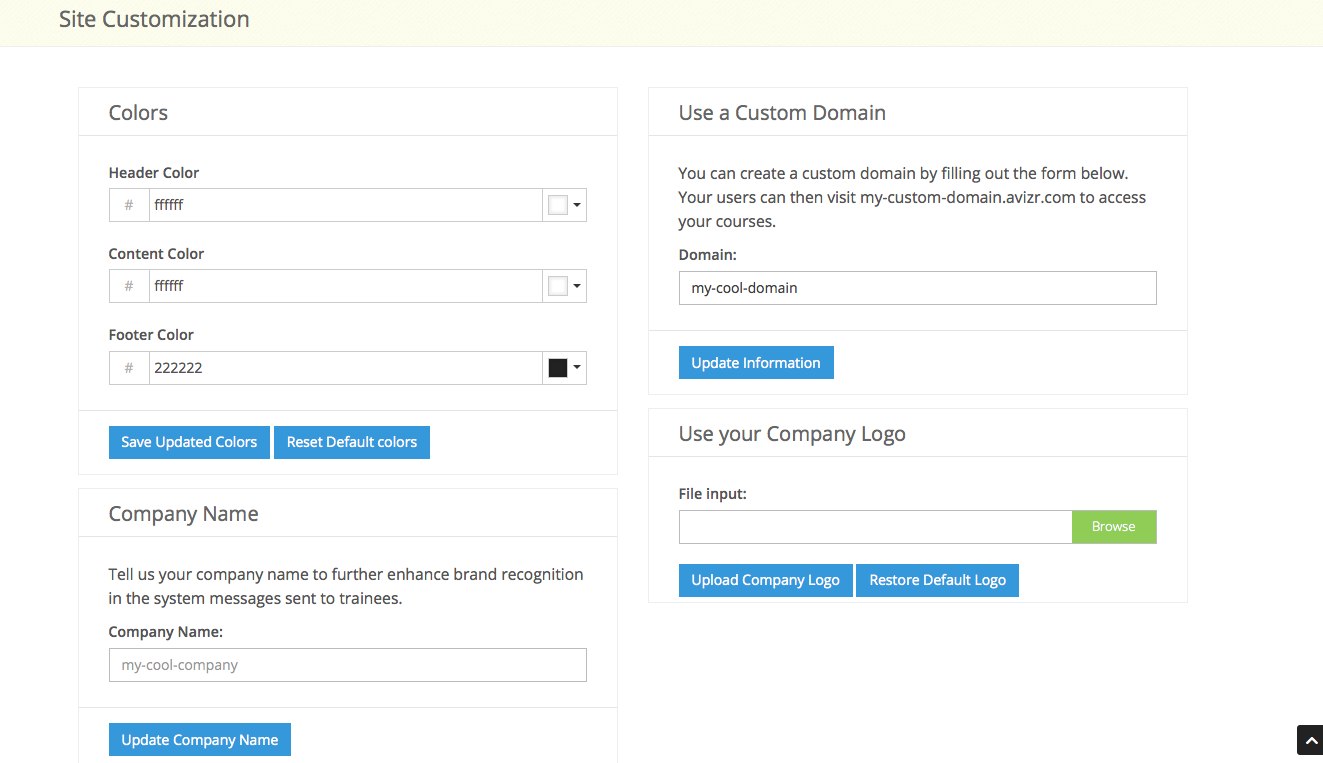The image size is (1323, 763).
Task: Click the empty File input text box
Action: click(875, 527)
